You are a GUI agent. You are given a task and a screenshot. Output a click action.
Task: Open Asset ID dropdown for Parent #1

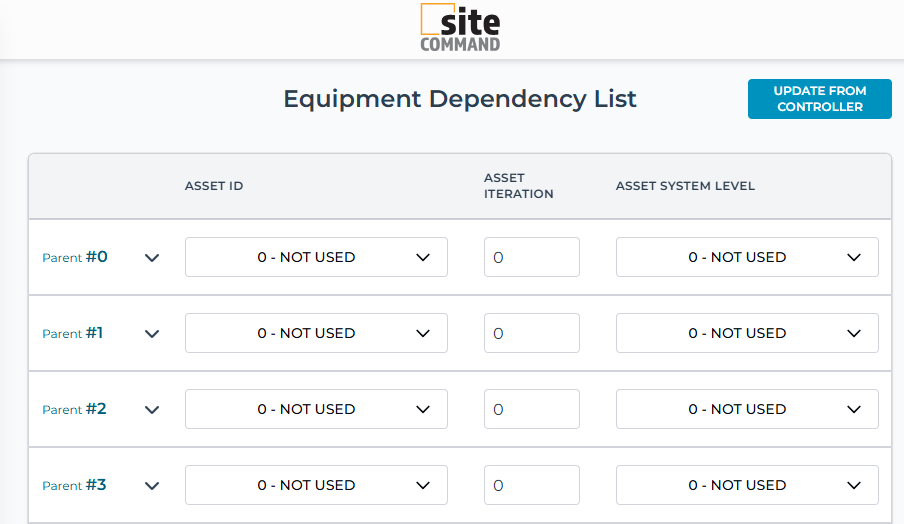[316, 333]
